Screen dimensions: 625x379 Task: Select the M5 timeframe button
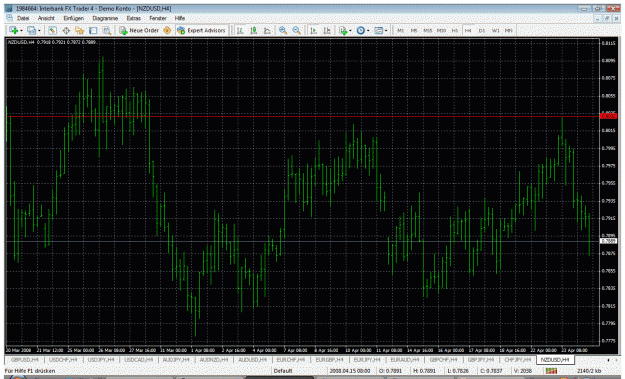(x=414, y=30)
